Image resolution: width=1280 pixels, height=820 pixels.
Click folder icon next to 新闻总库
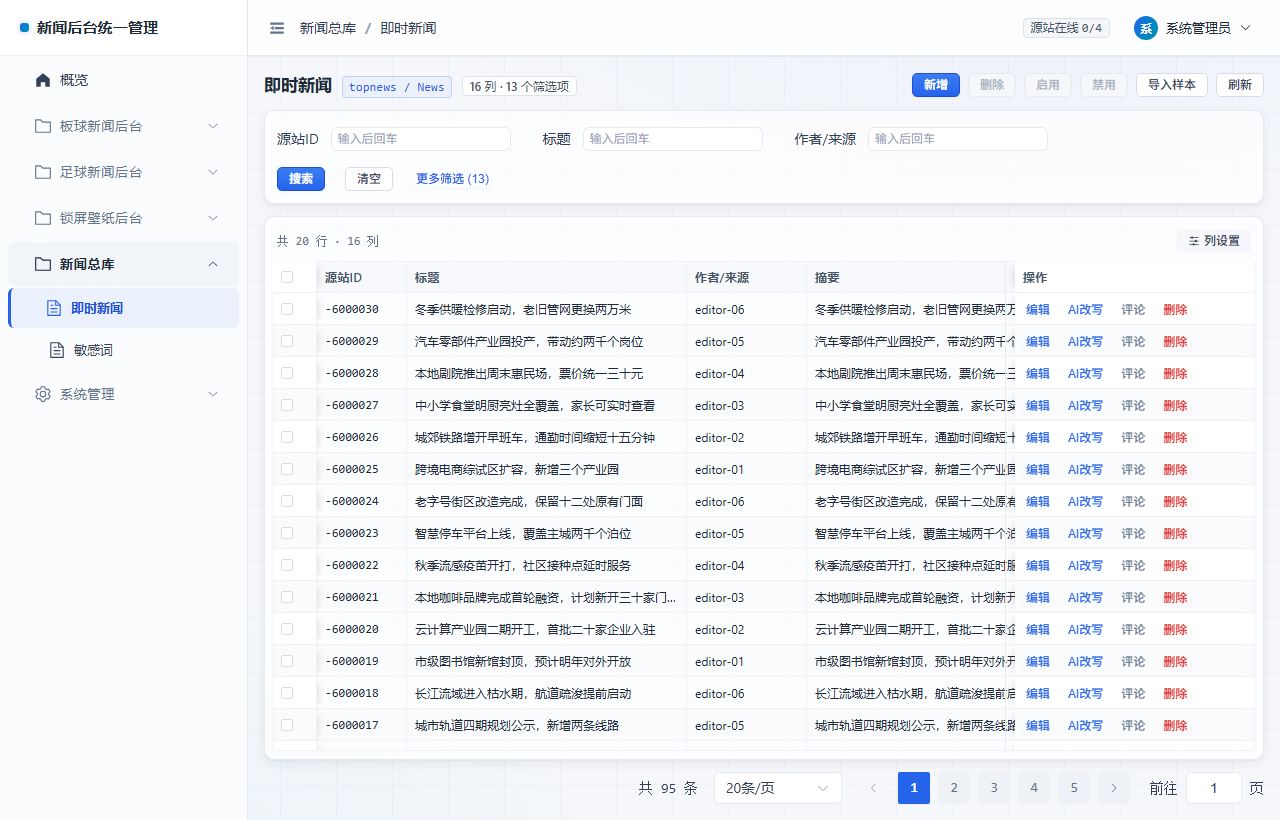coord(42,264)
